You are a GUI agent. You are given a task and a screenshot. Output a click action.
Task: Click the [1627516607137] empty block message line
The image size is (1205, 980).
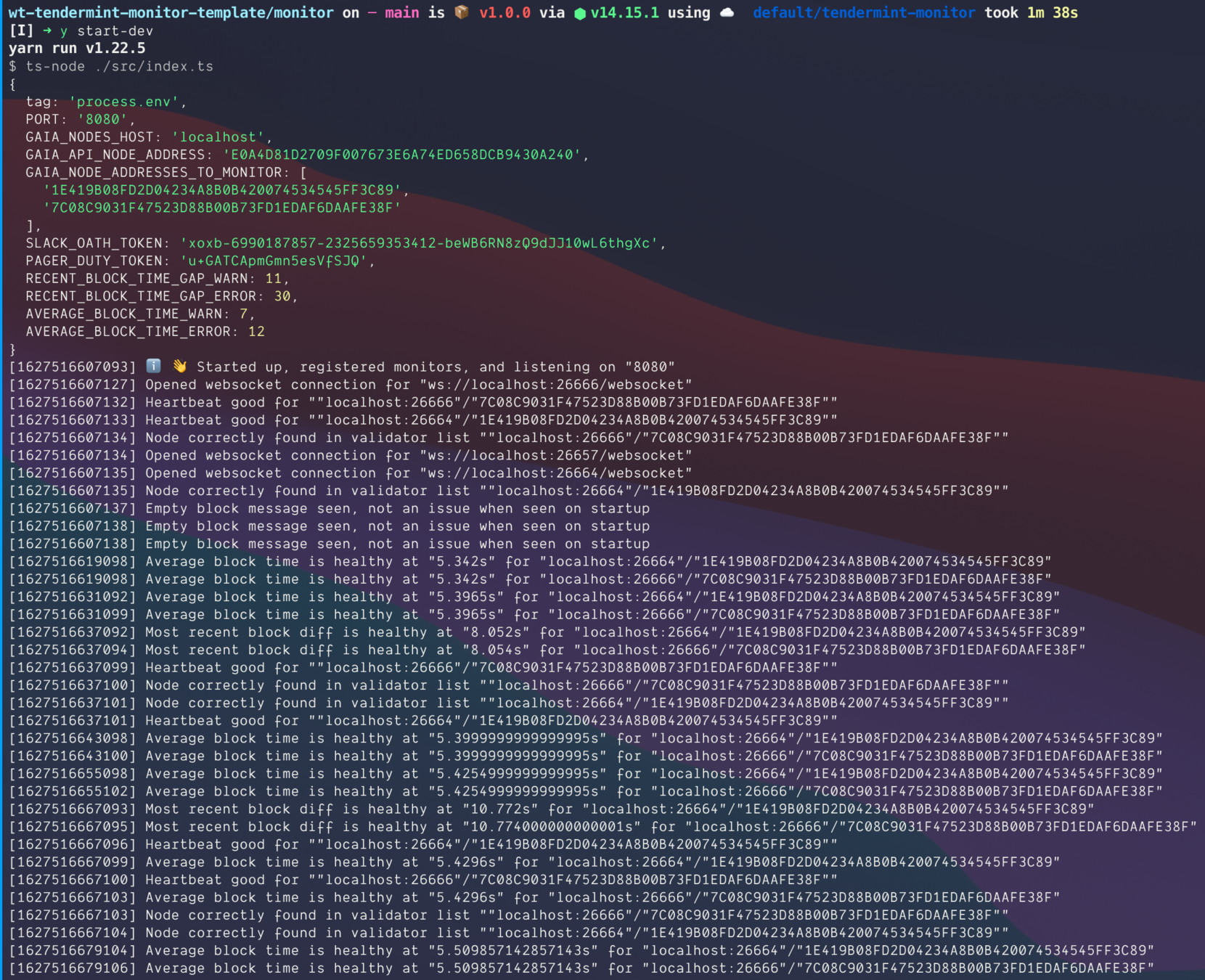click(330, 508)
